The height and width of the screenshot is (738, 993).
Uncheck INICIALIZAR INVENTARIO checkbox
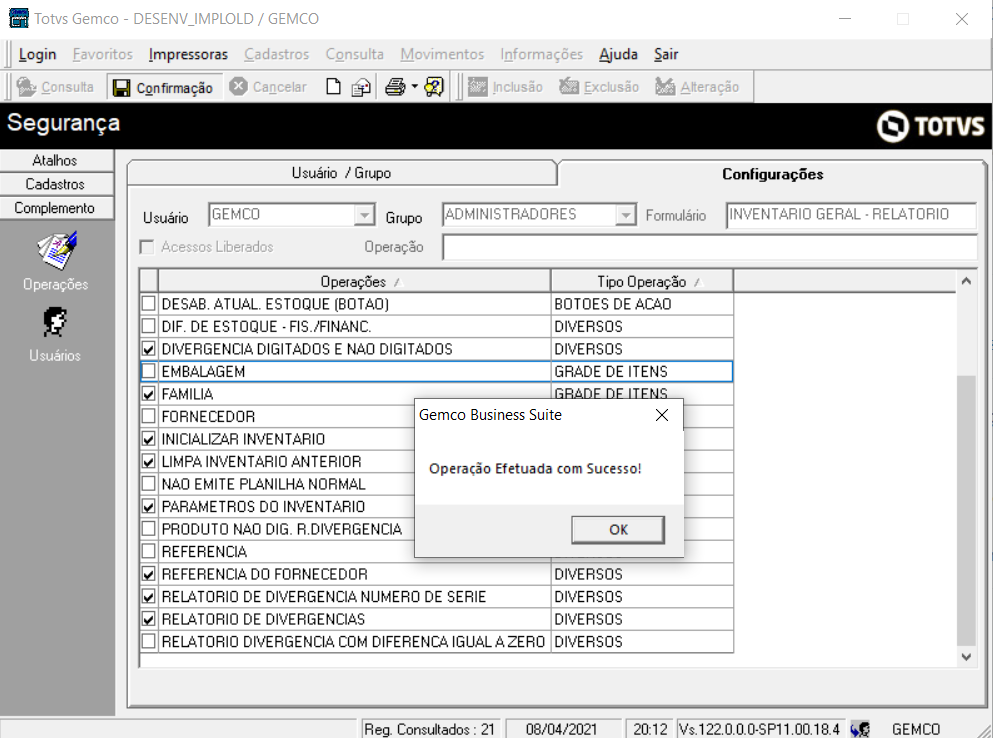[x=149, y=438]
